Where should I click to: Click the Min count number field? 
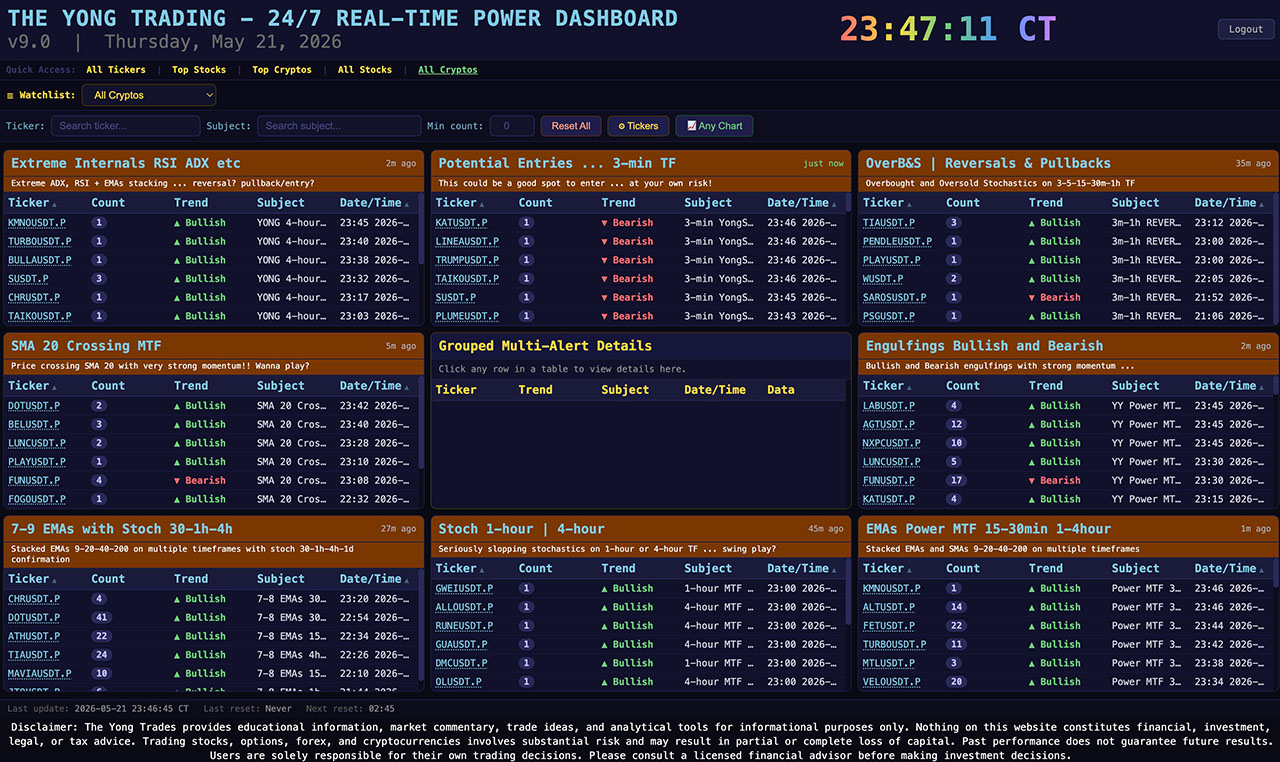click(x=512, y=126)
